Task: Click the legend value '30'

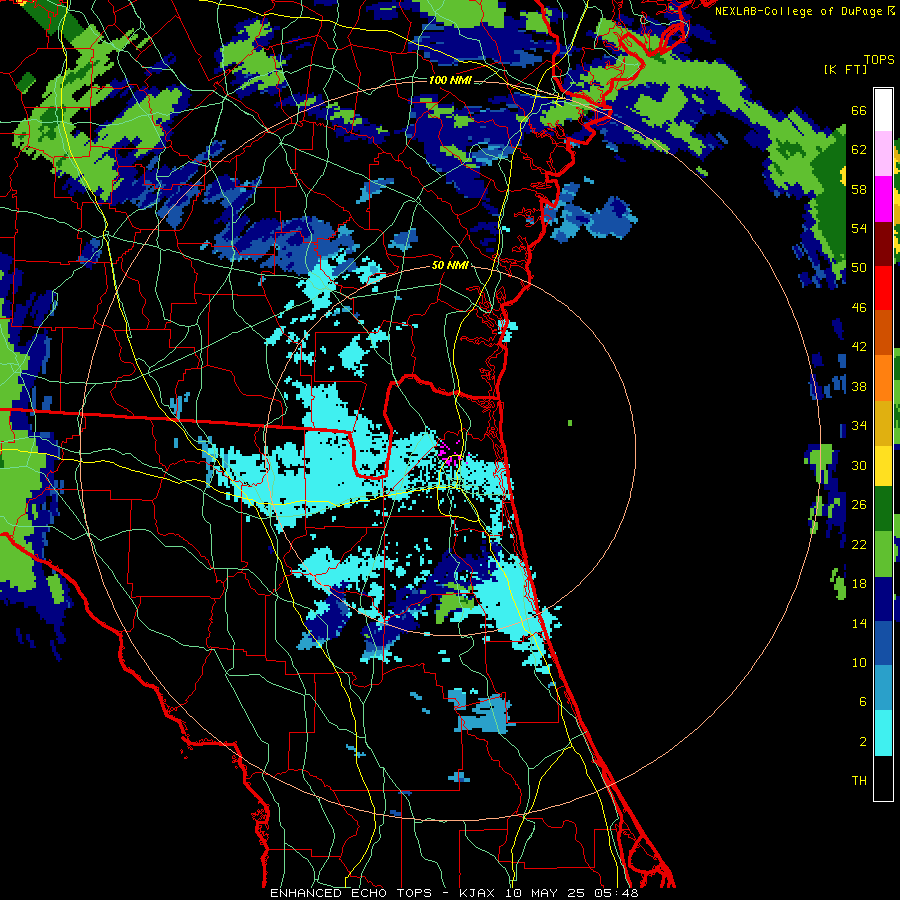Action: 859,465
